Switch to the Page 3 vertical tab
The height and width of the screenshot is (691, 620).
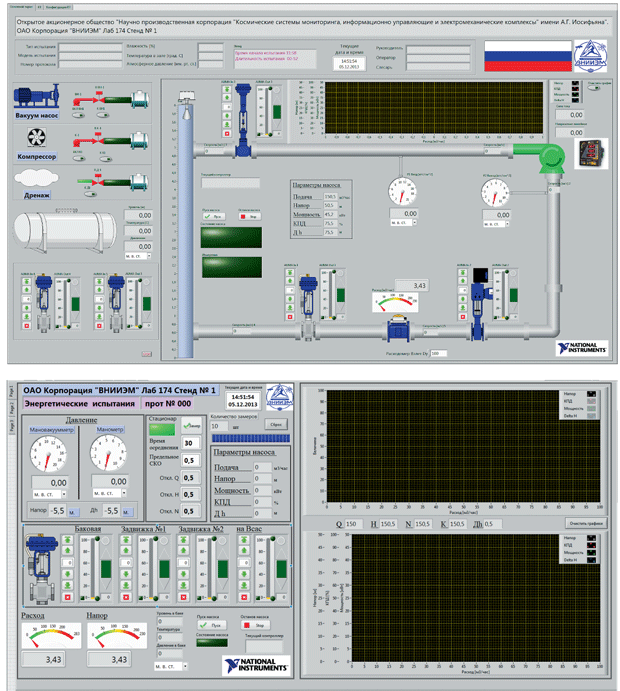[x=12, y=426]
